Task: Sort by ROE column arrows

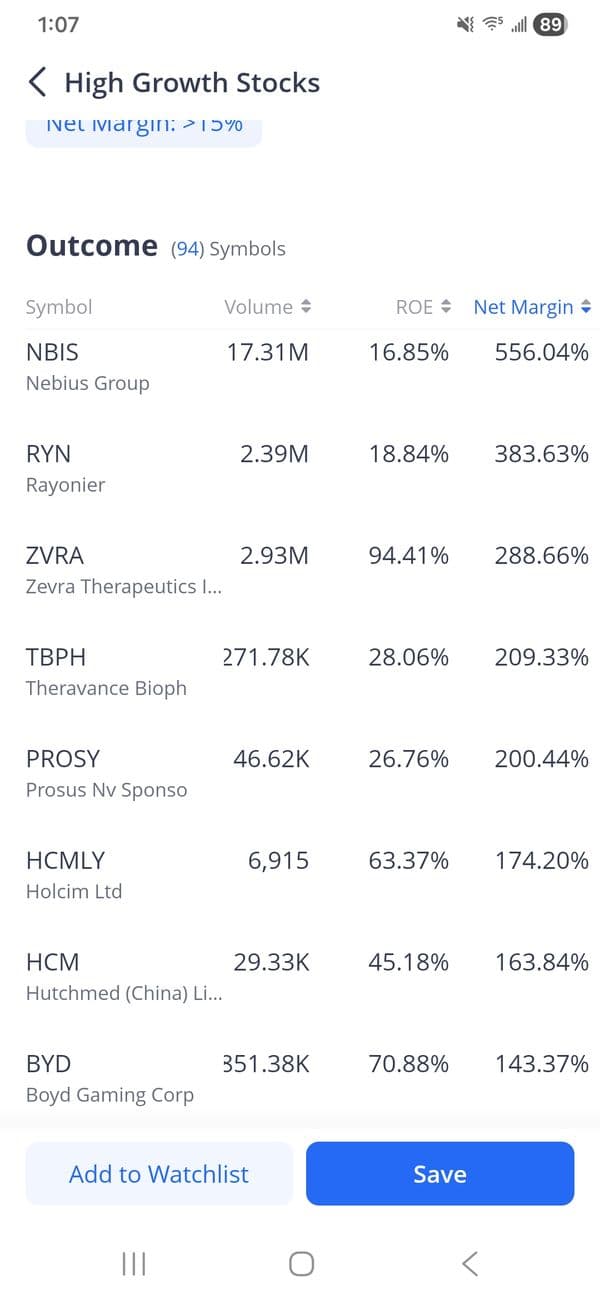Action: pos(446,307)
